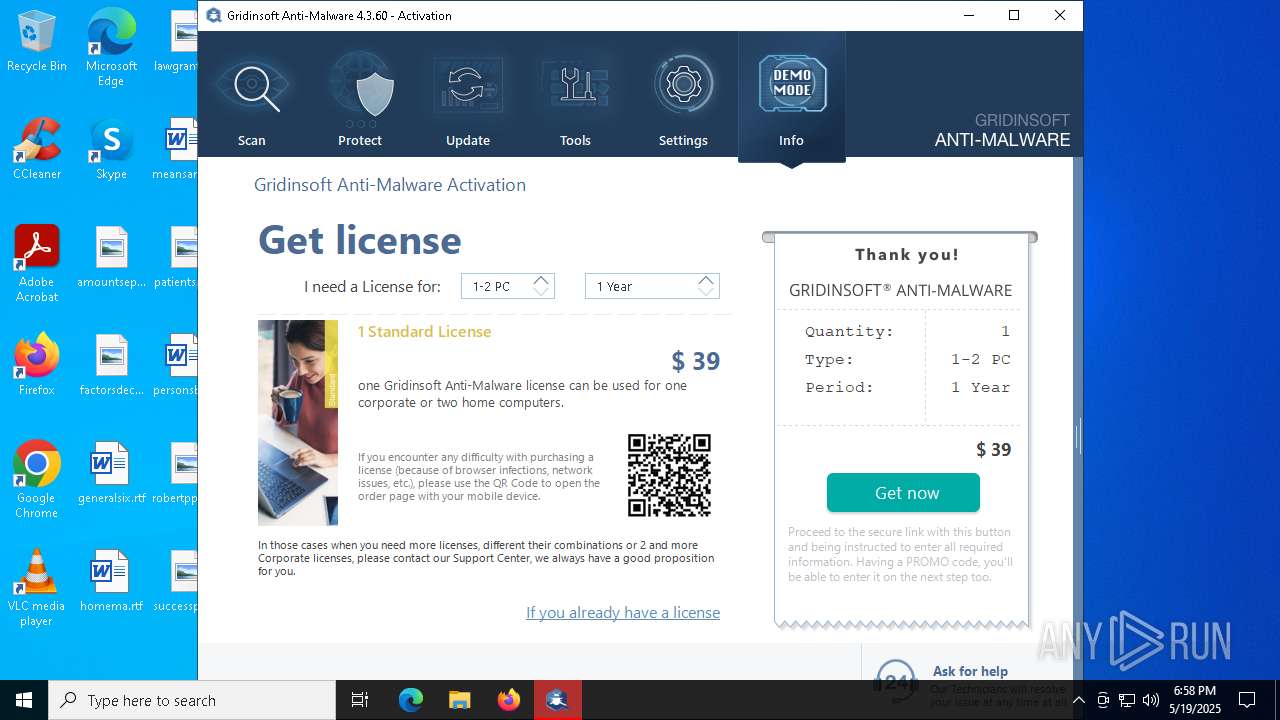Screen dimensions: 1280x720
Task: Open the Windows Start menu
Action: (x=24, y=700)
